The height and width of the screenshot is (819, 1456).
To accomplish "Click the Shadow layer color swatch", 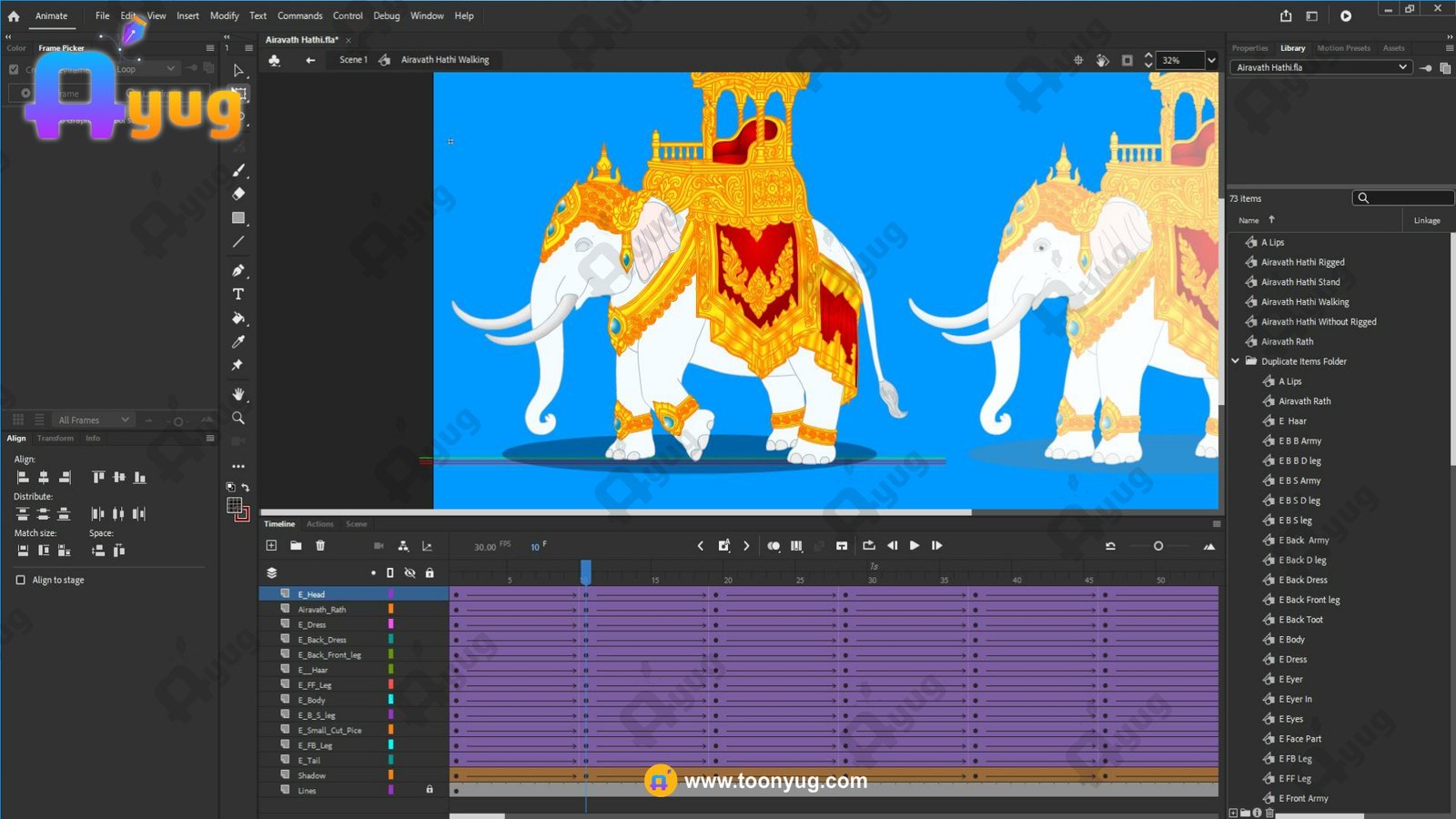I will (391, 775).
